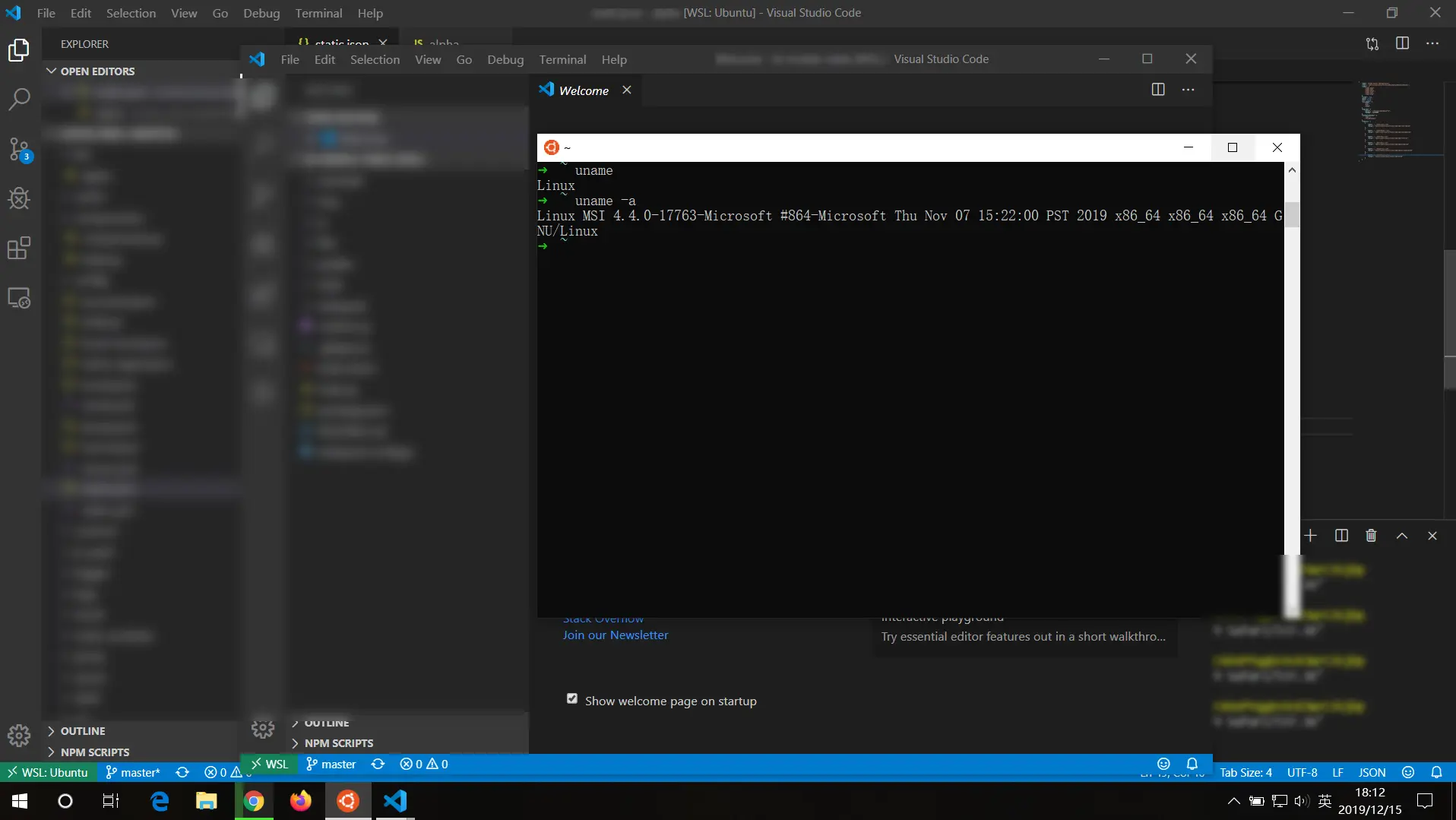Split the terminal in the back window's panel
Viewport: 1456px width, 820px height.
tap(1342, 536)
